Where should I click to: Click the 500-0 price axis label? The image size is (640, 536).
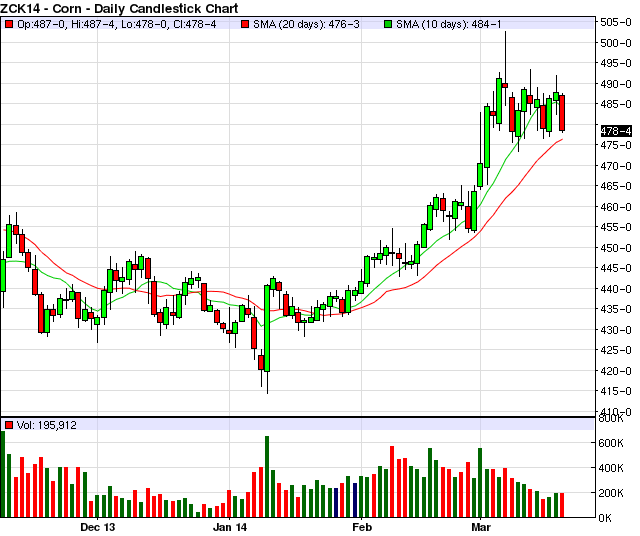616,43
